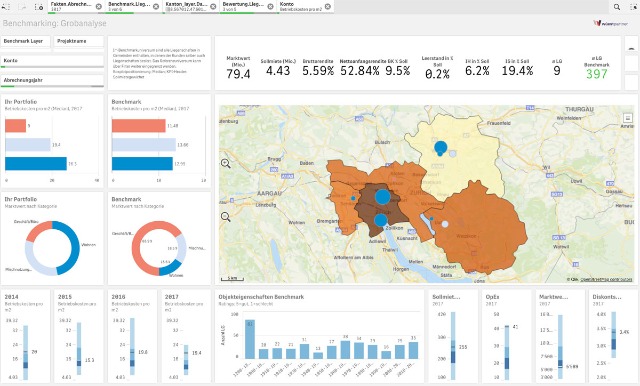The image size is (640, 386).
Task: Clear all selections using toolbar icon
Action: click(39, 7)
